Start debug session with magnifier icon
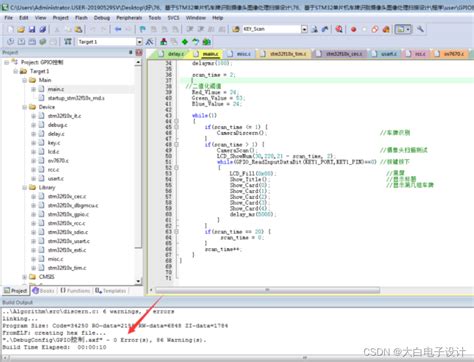The width and height of the screenshot is (474, 362). 339,29
